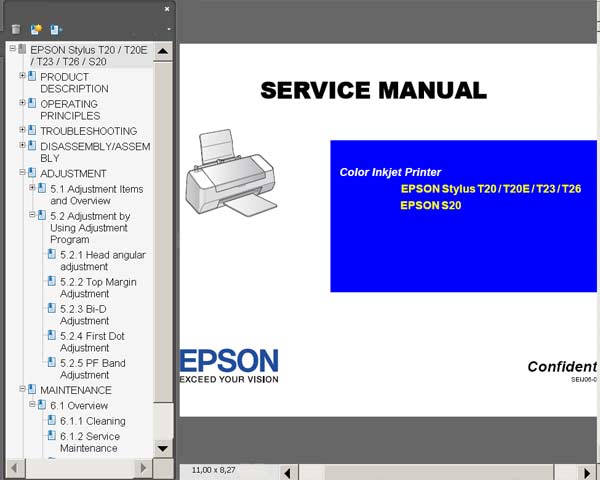Click the ADJUSTMENT bookmark page icon
The height and width of the screenshot is (480, 600).
pos(32,173)
